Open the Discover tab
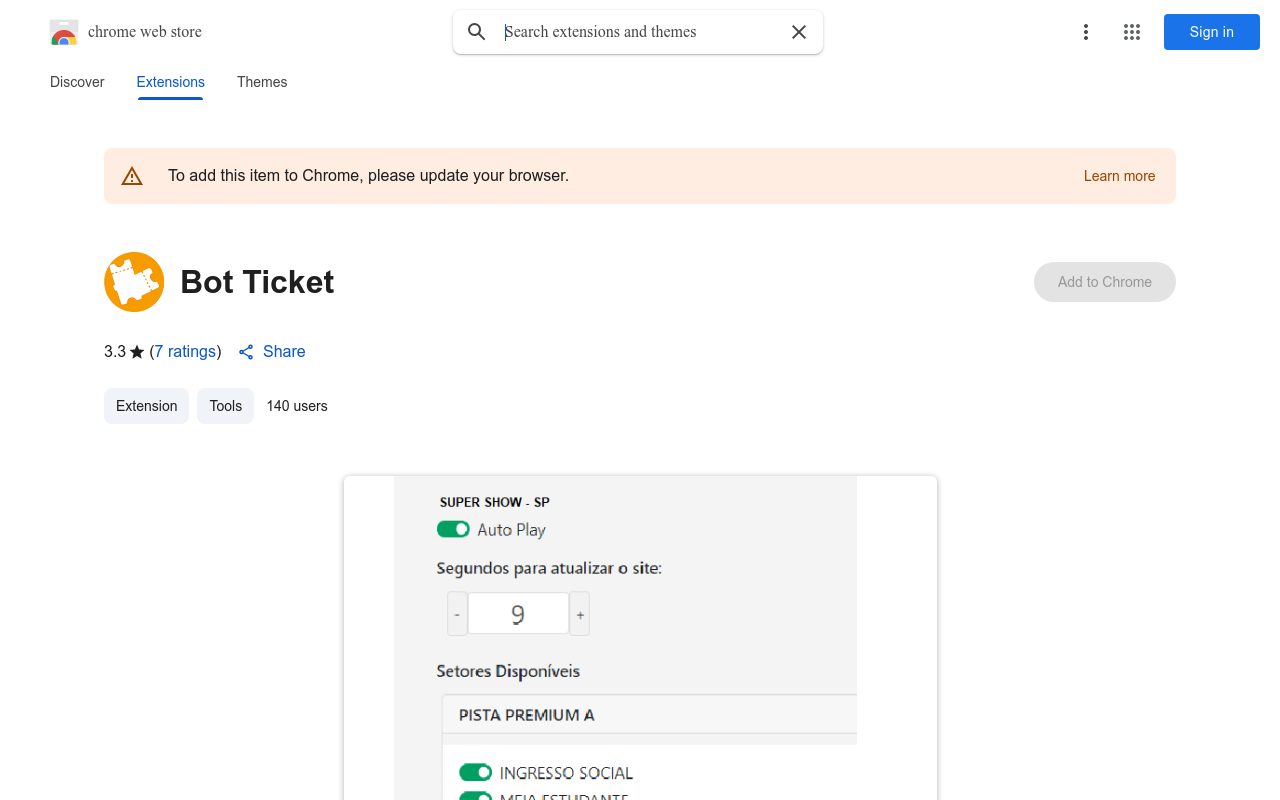 tap(77, 82)
